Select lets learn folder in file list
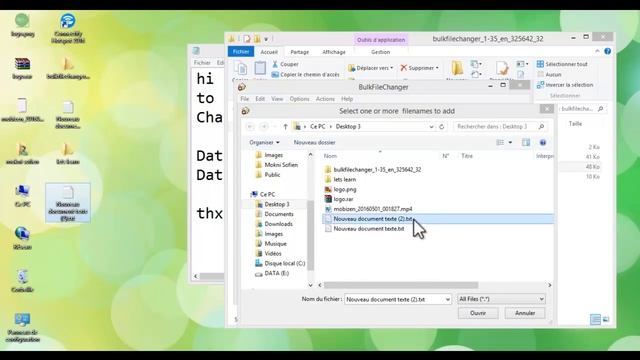The width and height of the screenshot is (640, 360). (340, 179)
